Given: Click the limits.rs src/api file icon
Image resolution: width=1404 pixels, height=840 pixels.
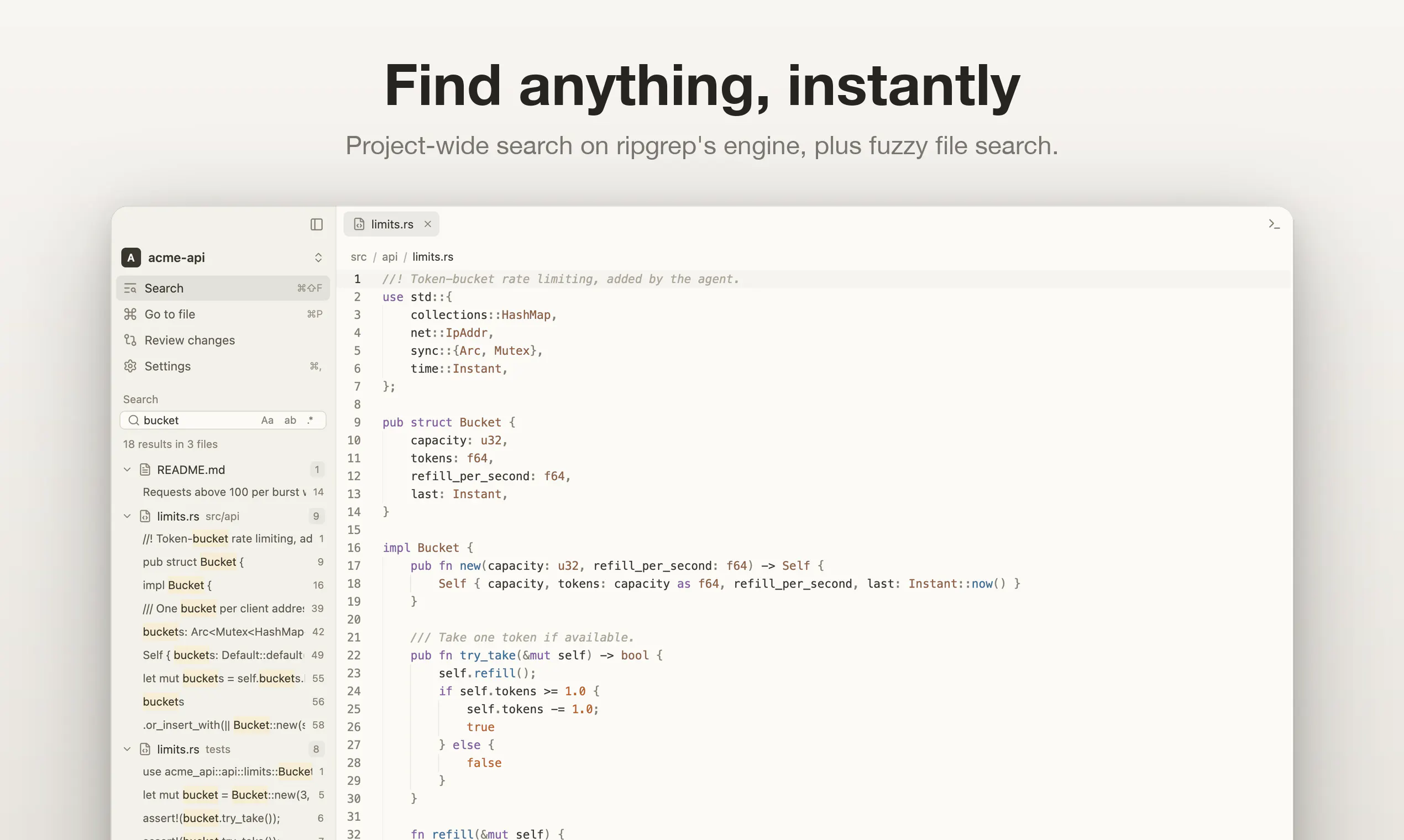Looking at the screenshot, I should click(x=145, y=516).
